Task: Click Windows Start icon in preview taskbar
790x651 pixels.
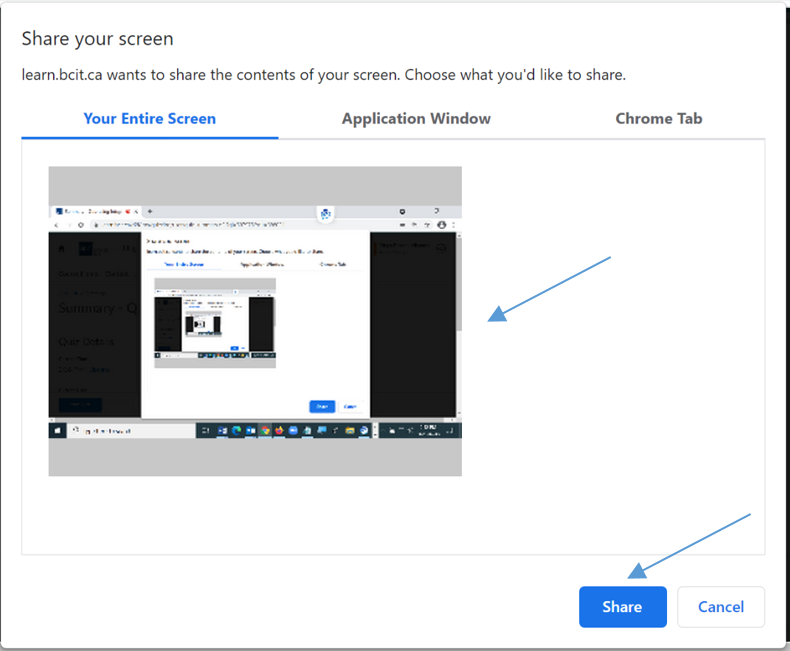Action: pos(58,431)
